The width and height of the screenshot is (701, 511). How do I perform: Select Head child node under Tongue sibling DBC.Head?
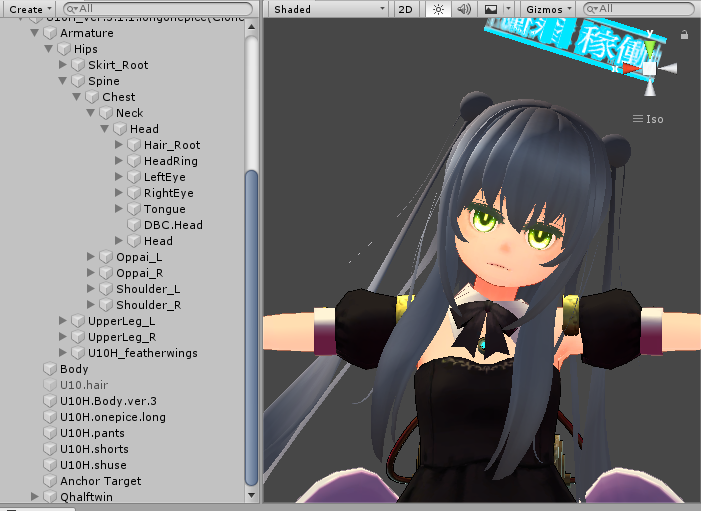click(x=158, y=241)
